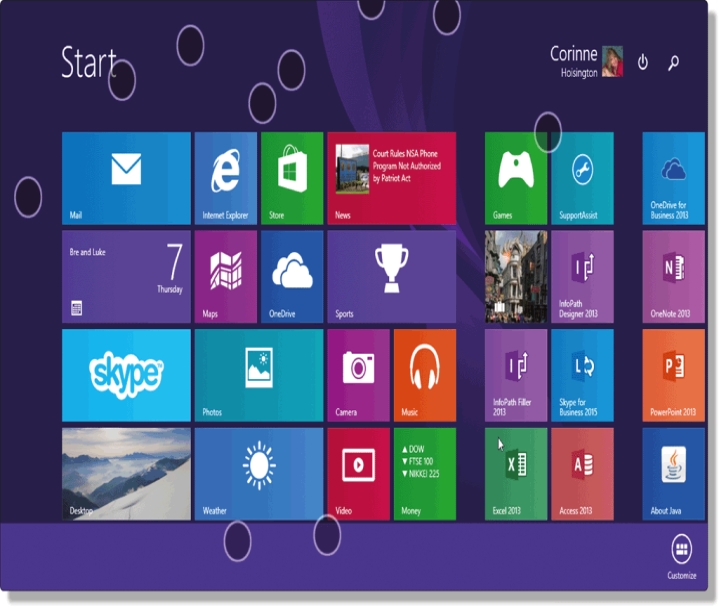This screenshot has height=607, width=719.
Task: Open the Music headphones tile
Action: click(425, 375)
